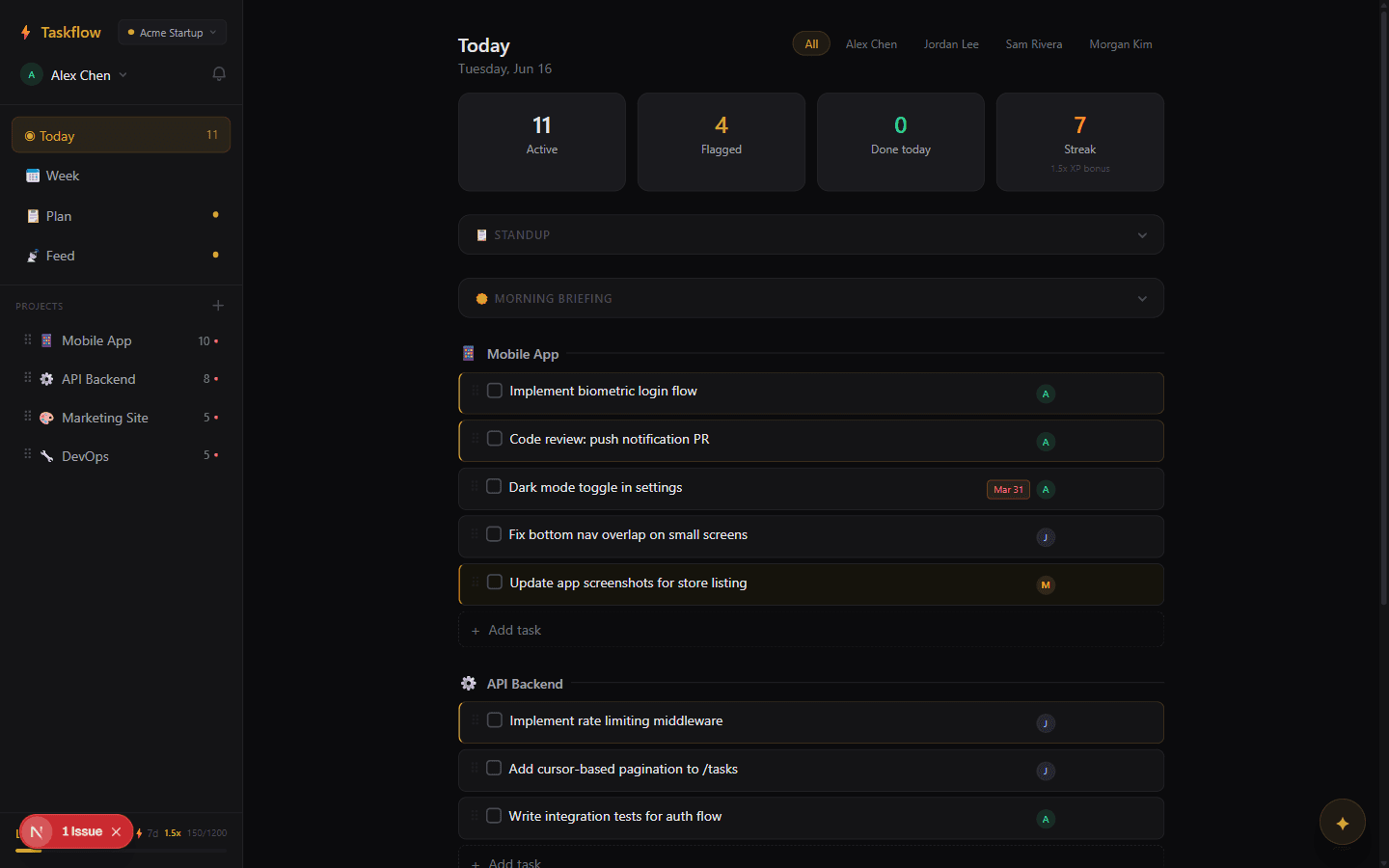Click the API Backend gear icon in sidebar

pos(46,379)
